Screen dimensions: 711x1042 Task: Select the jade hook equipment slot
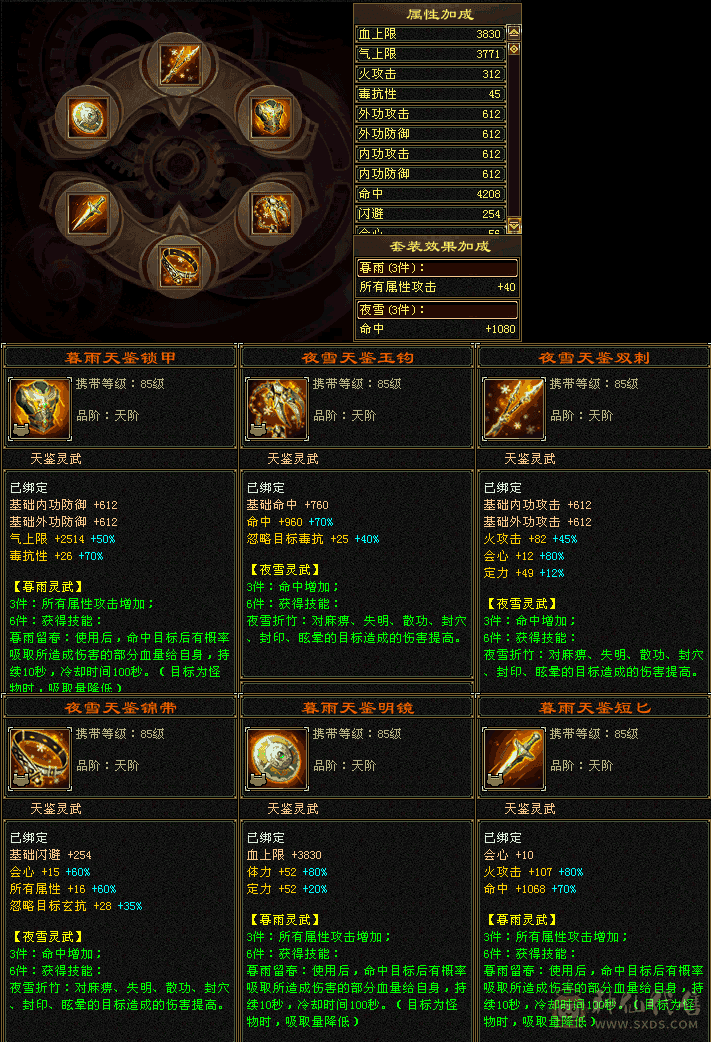(x=271, y=213)
